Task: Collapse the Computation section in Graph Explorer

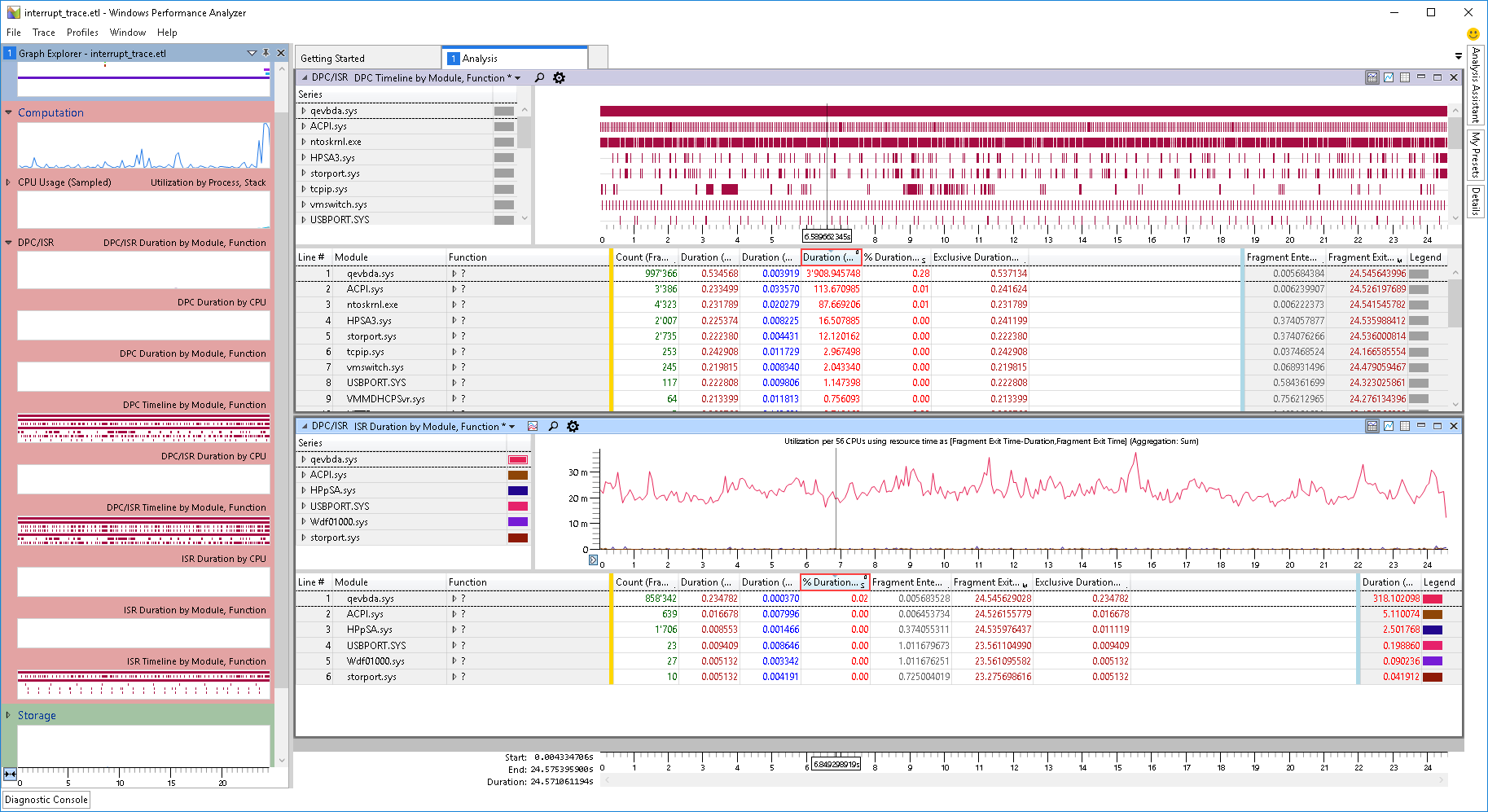Action: (8, 112)
